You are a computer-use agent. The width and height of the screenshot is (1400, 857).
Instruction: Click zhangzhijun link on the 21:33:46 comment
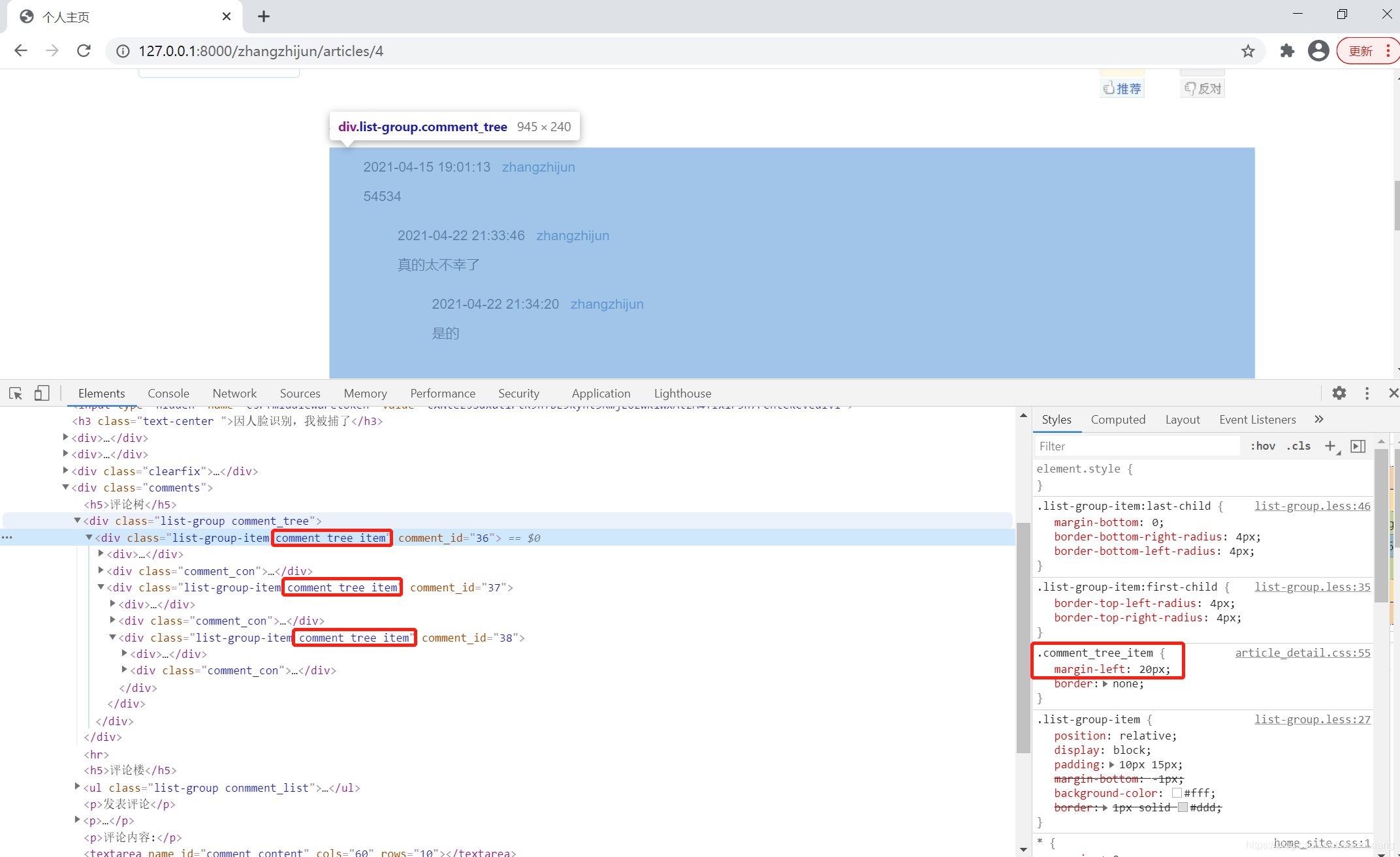tap(573, 236)
